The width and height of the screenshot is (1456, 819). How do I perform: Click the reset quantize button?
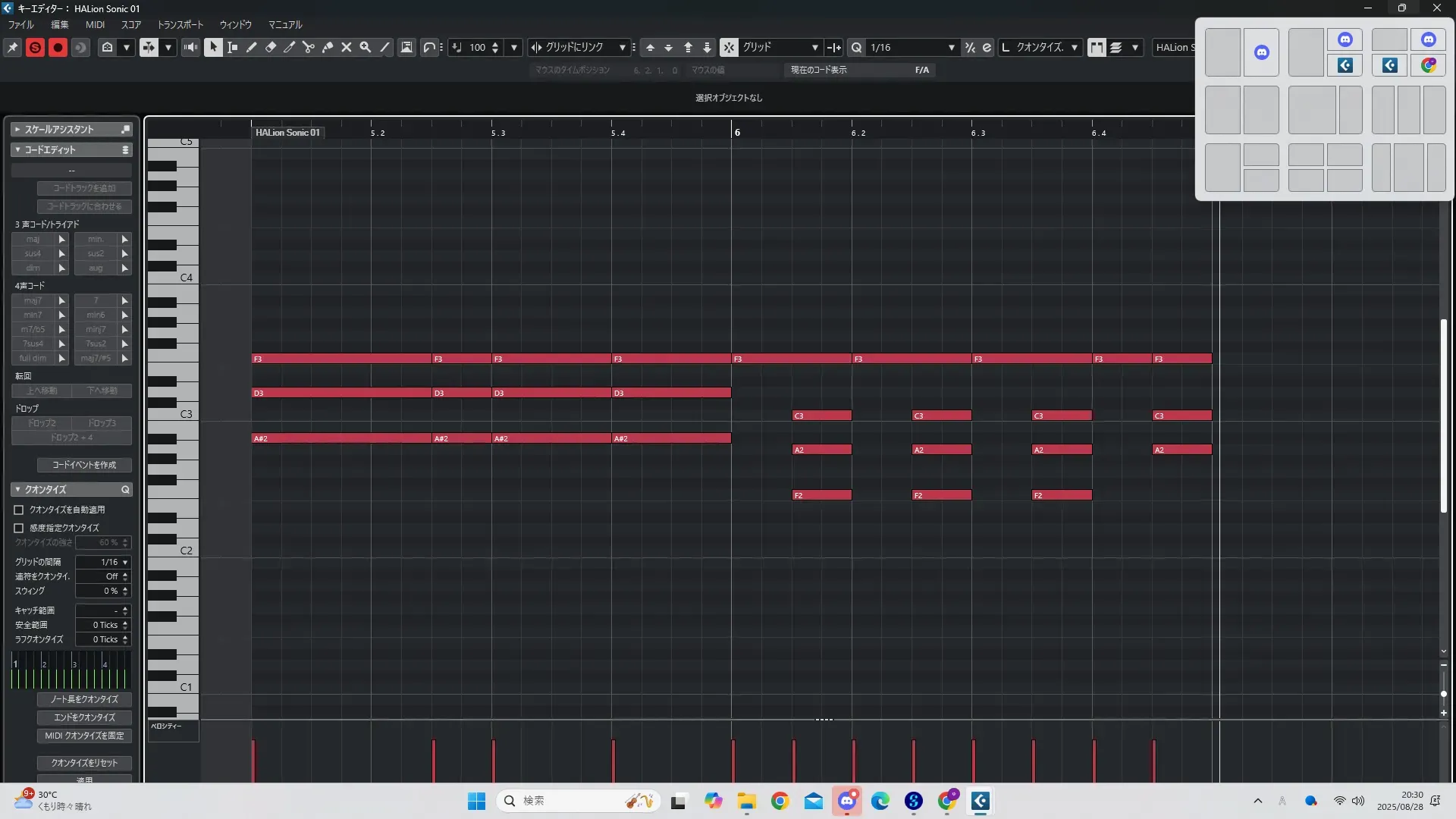point(84,763)
